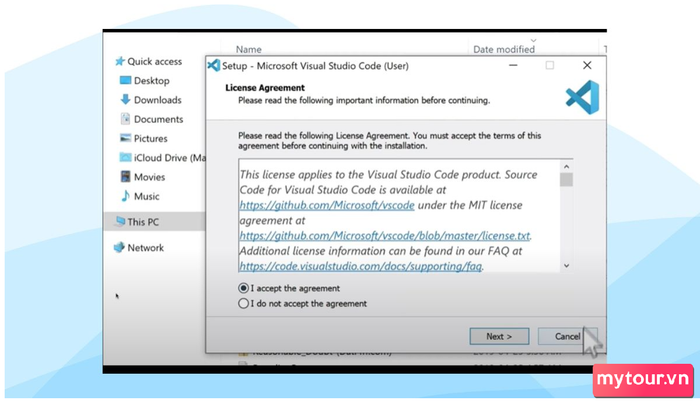
Task: Click the Downloads arrow icon
Action: 125,99
